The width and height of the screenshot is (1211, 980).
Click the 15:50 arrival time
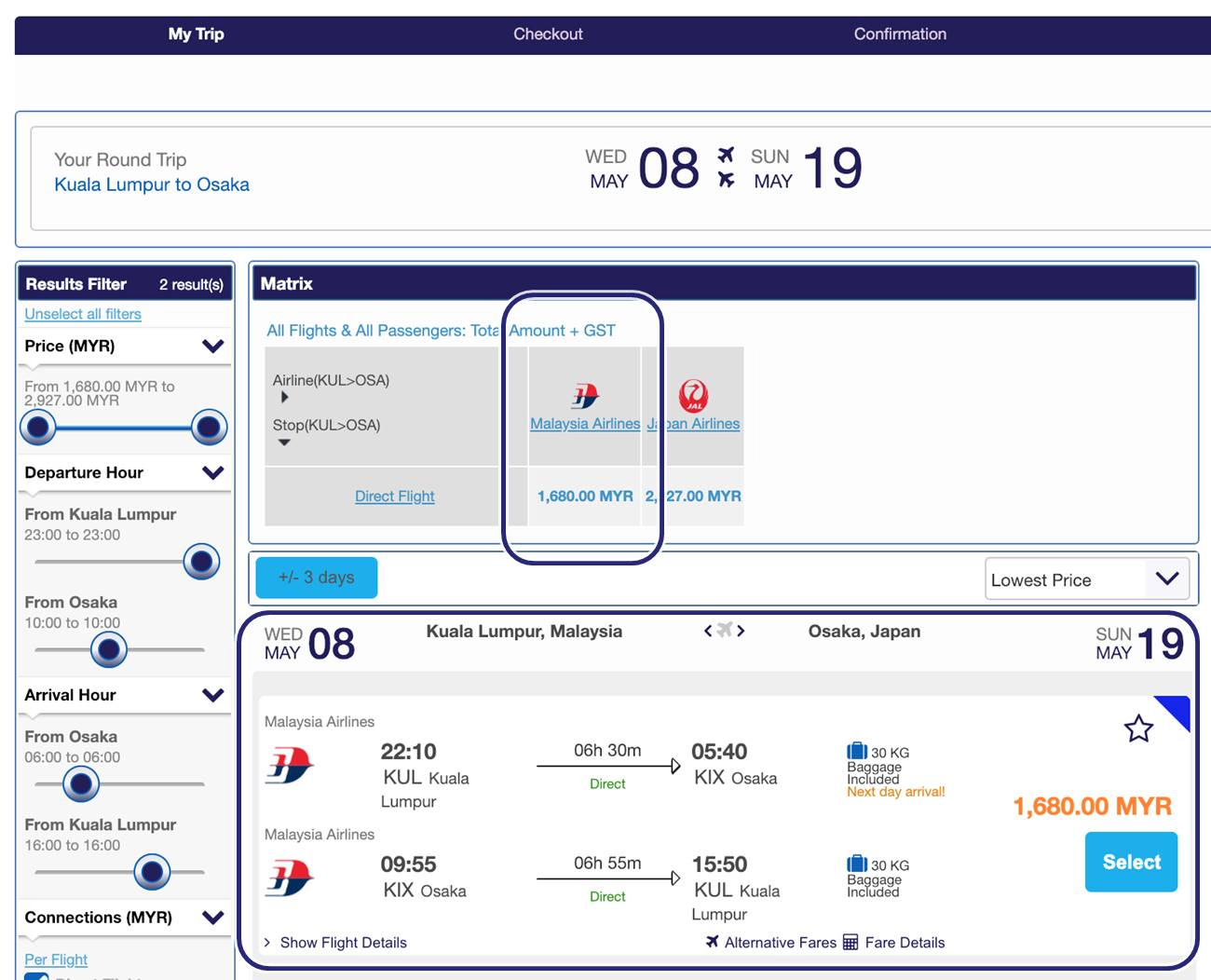(719, 864)
